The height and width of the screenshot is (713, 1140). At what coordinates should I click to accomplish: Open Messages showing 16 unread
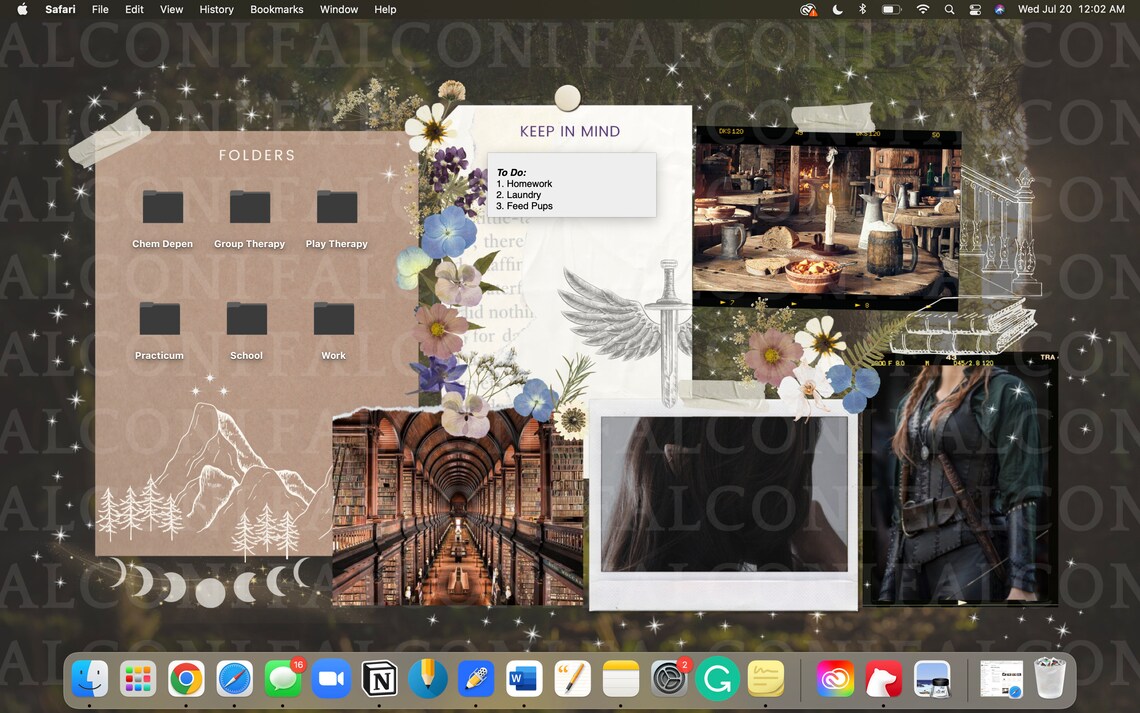pos(282,678)
